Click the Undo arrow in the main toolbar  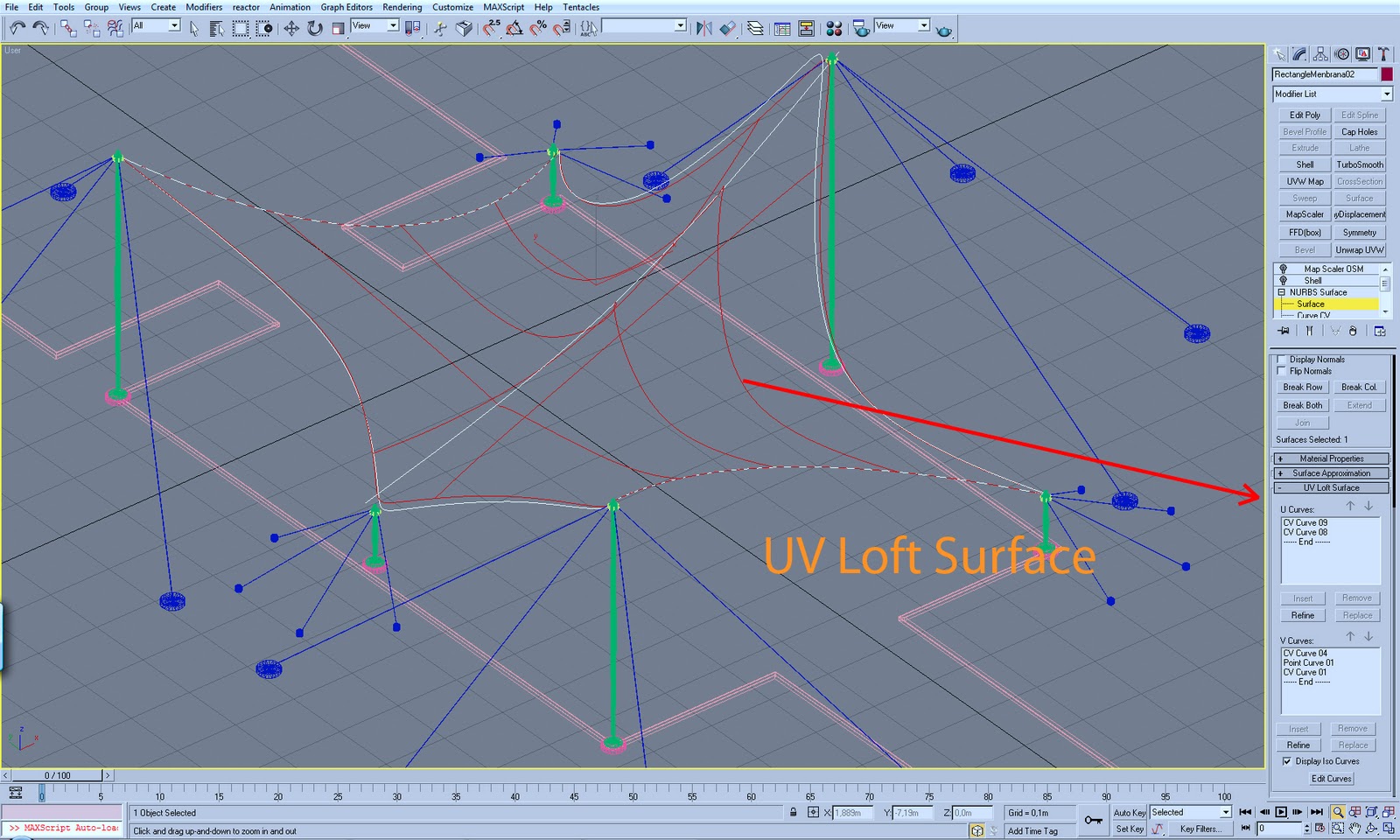(17, 28)
